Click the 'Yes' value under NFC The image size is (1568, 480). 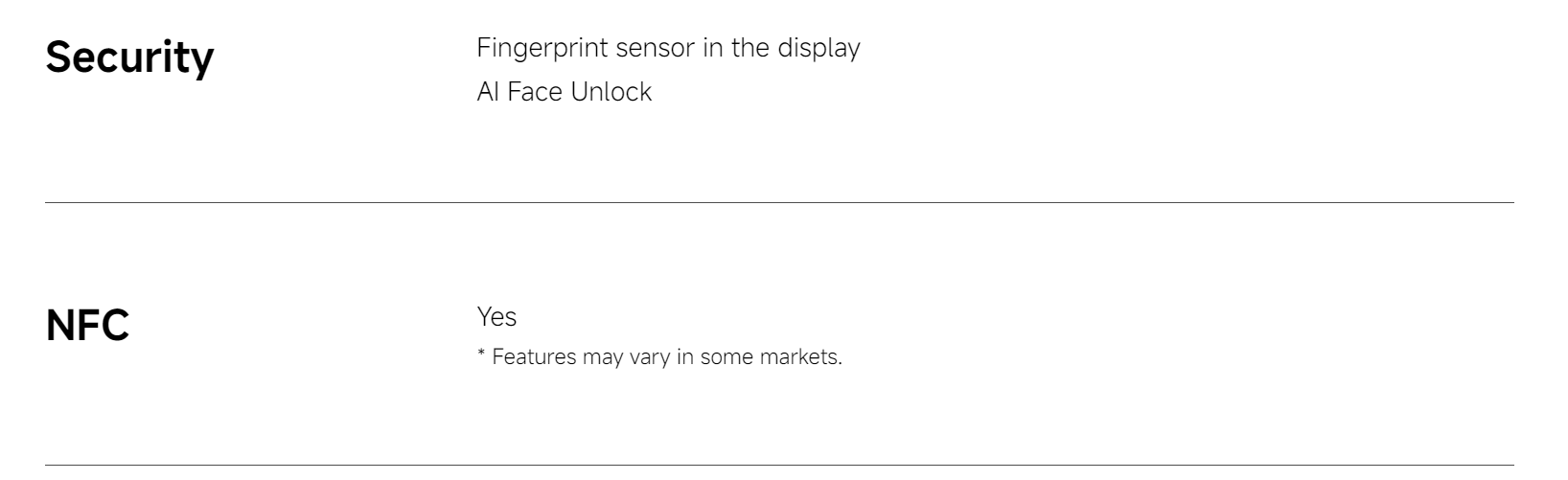(496, 316)
